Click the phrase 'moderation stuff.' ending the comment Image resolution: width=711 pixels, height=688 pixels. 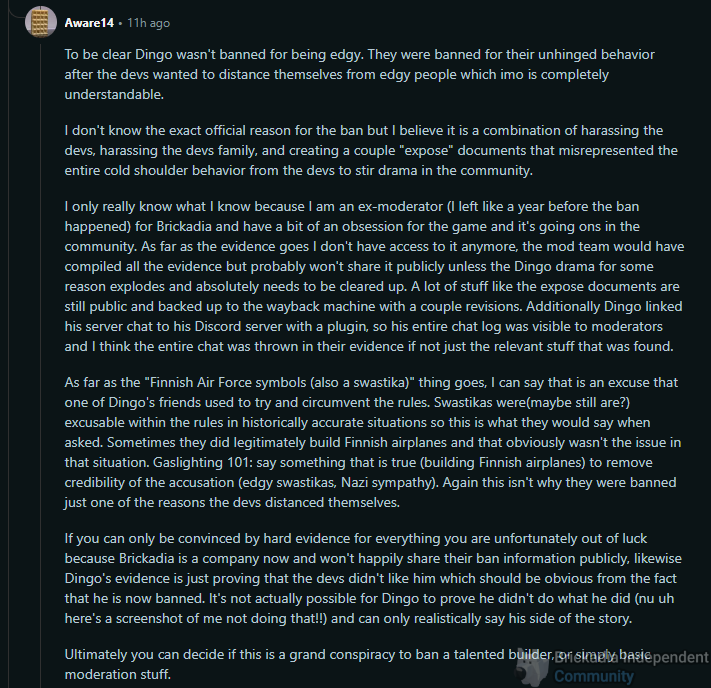(117, 675)
